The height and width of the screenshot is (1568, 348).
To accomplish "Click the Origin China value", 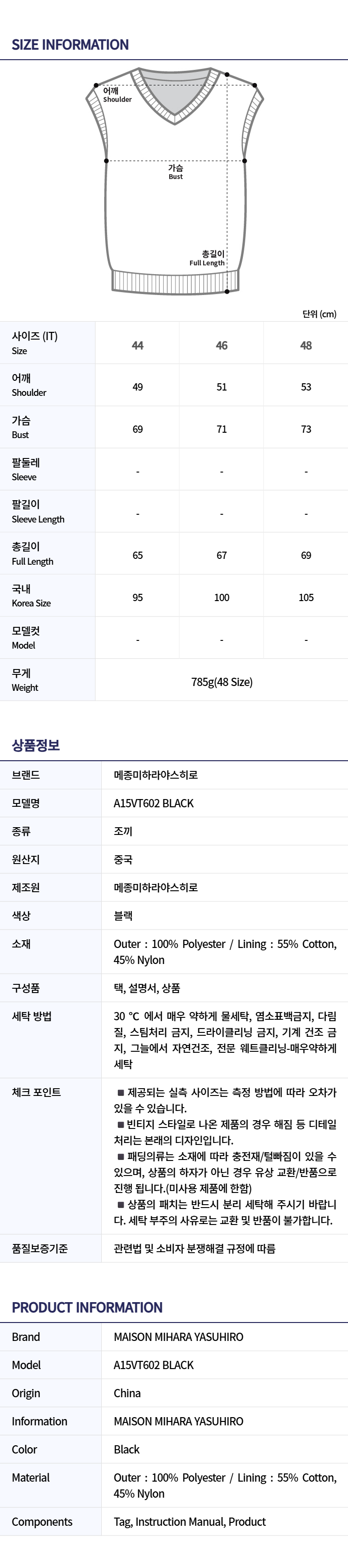I will tap(127, 1393).
